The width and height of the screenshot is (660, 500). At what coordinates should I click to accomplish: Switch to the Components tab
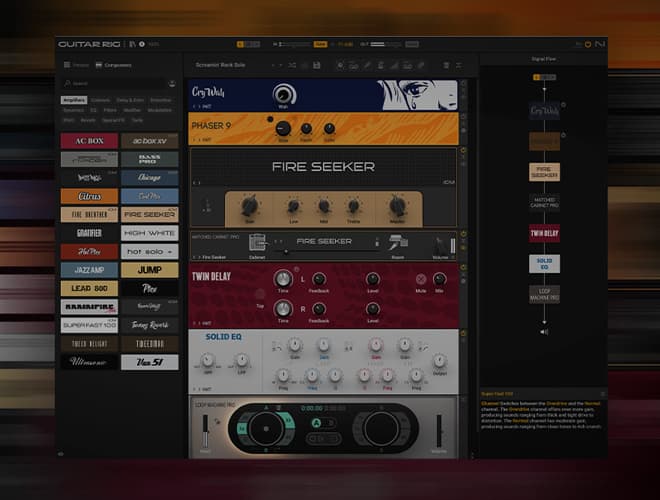[114, 65]
